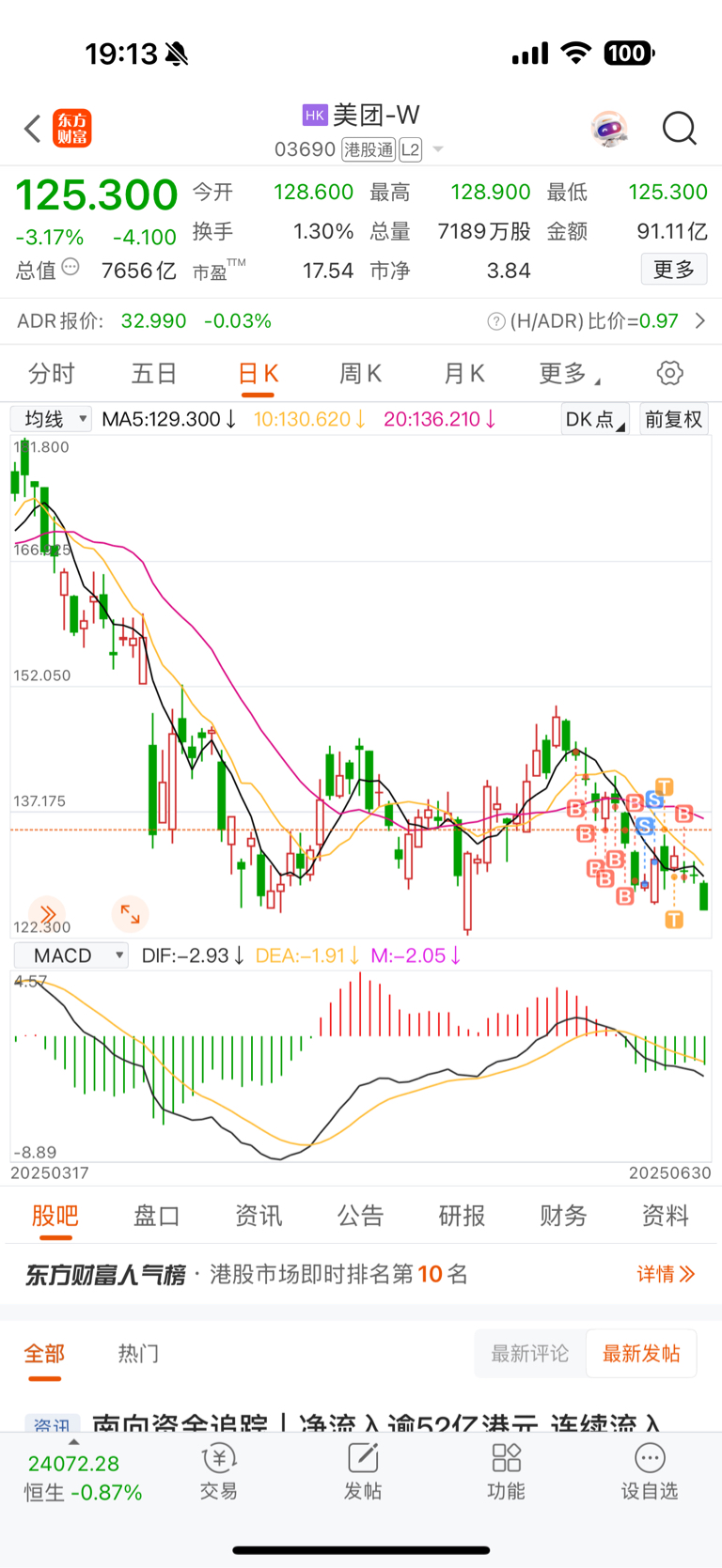This screenshot has width=722, height=1568.
Task: Open the 发帖 compose icon
Action: point(363,1458)
